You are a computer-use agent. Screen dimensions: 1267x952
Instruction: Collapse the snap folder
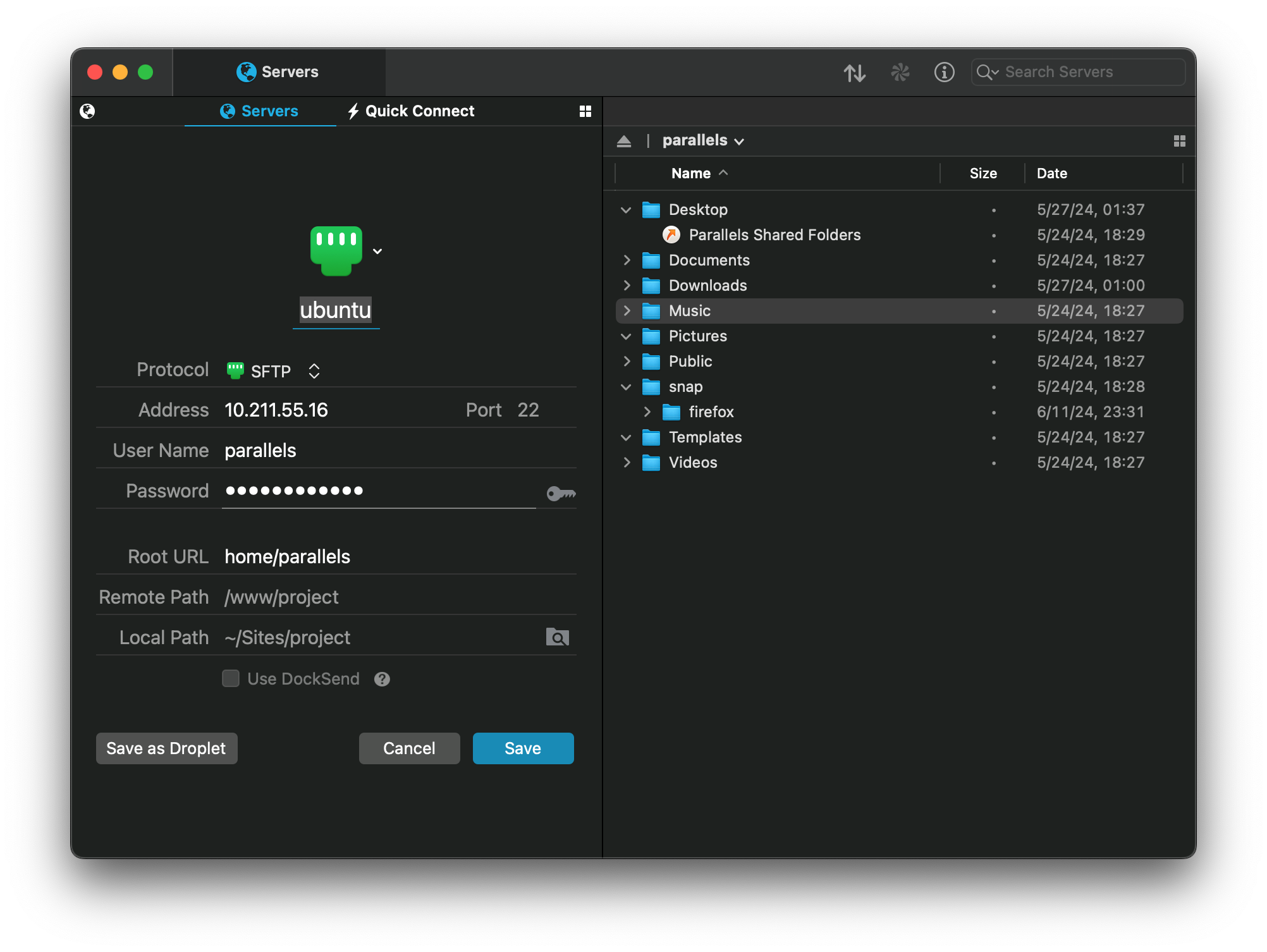click(626, 387)
